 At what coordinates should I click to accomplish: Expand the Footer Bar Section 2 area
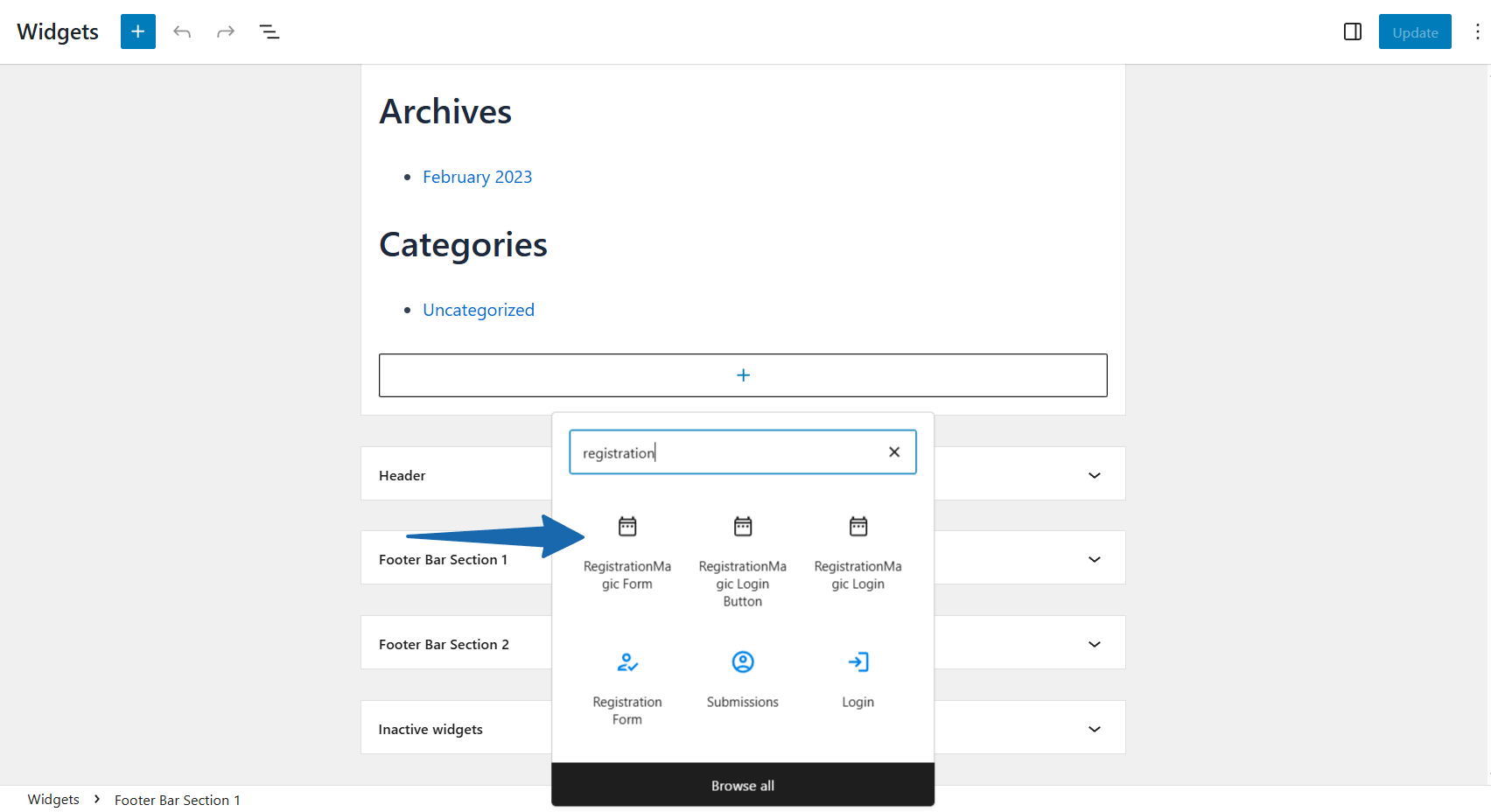click(x=1094, y=644)
